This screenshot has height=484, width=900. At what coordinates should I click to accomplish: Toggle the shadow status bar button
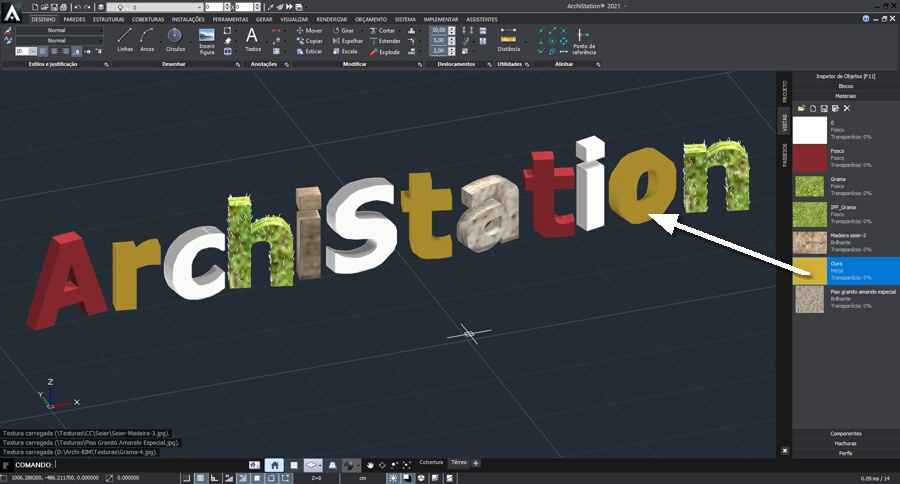[x=407, y=478]
